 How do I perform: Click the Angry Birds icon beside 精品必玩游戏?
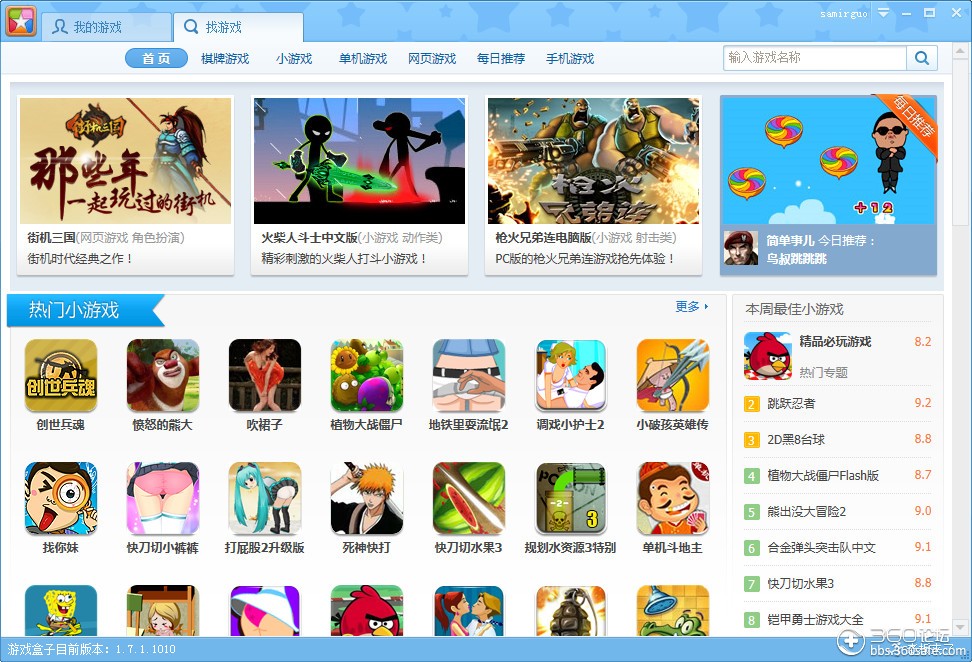767,356
